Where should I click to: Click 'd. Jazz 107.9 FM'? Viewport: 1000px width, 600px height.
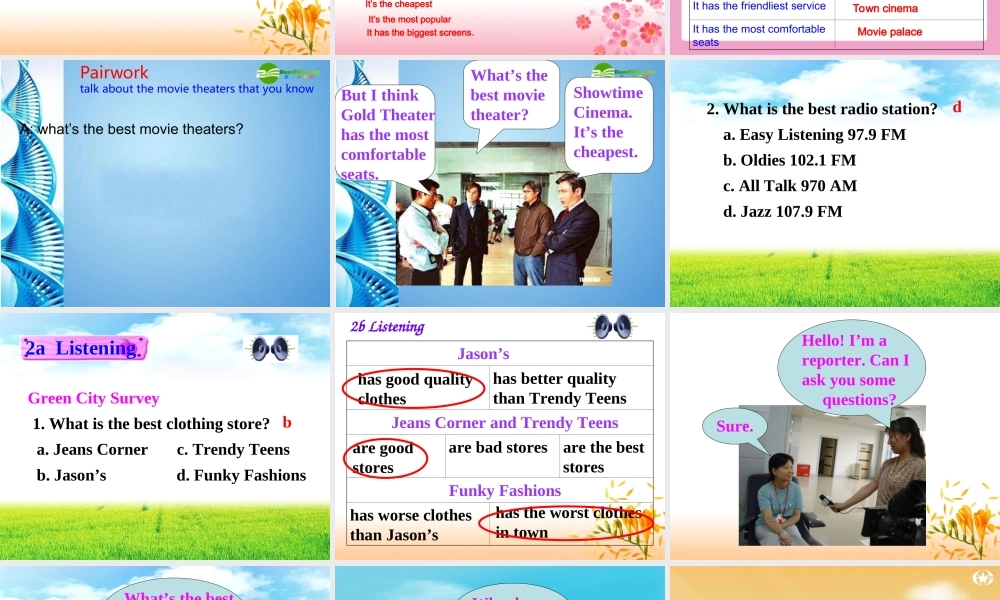(783, 211)
